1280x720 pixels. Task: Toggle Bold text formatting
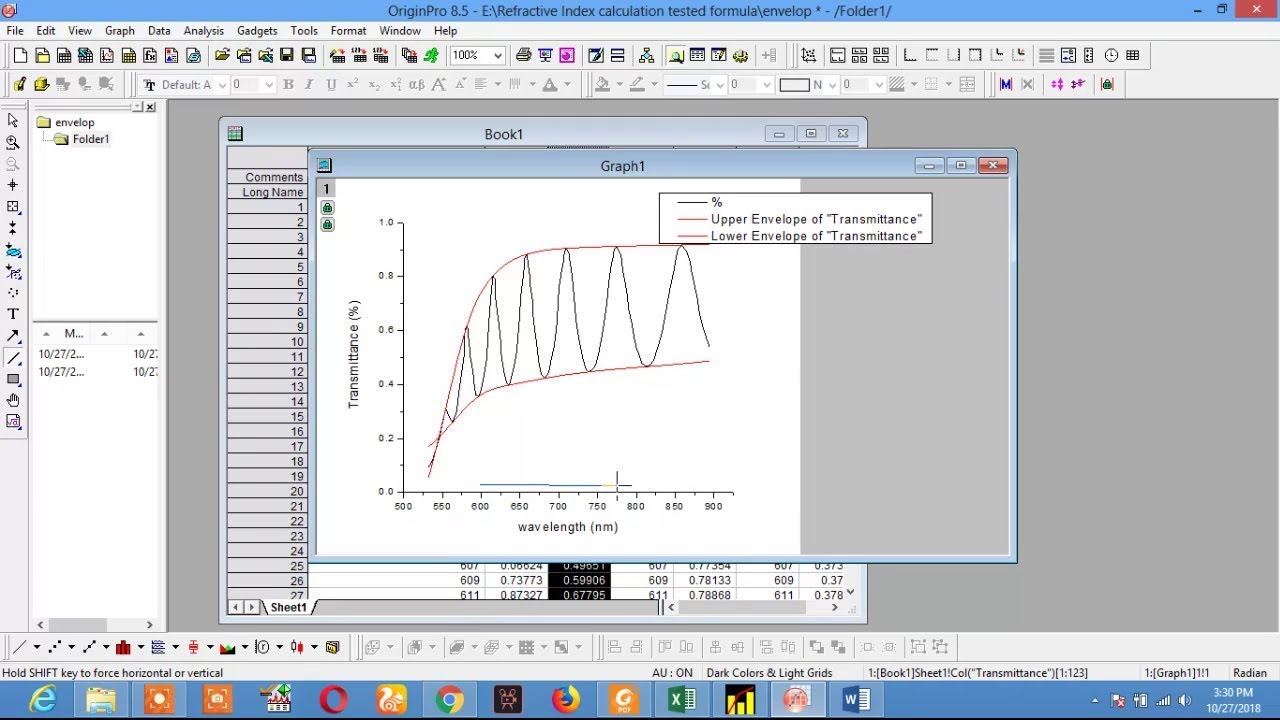[x=288, y=85]
